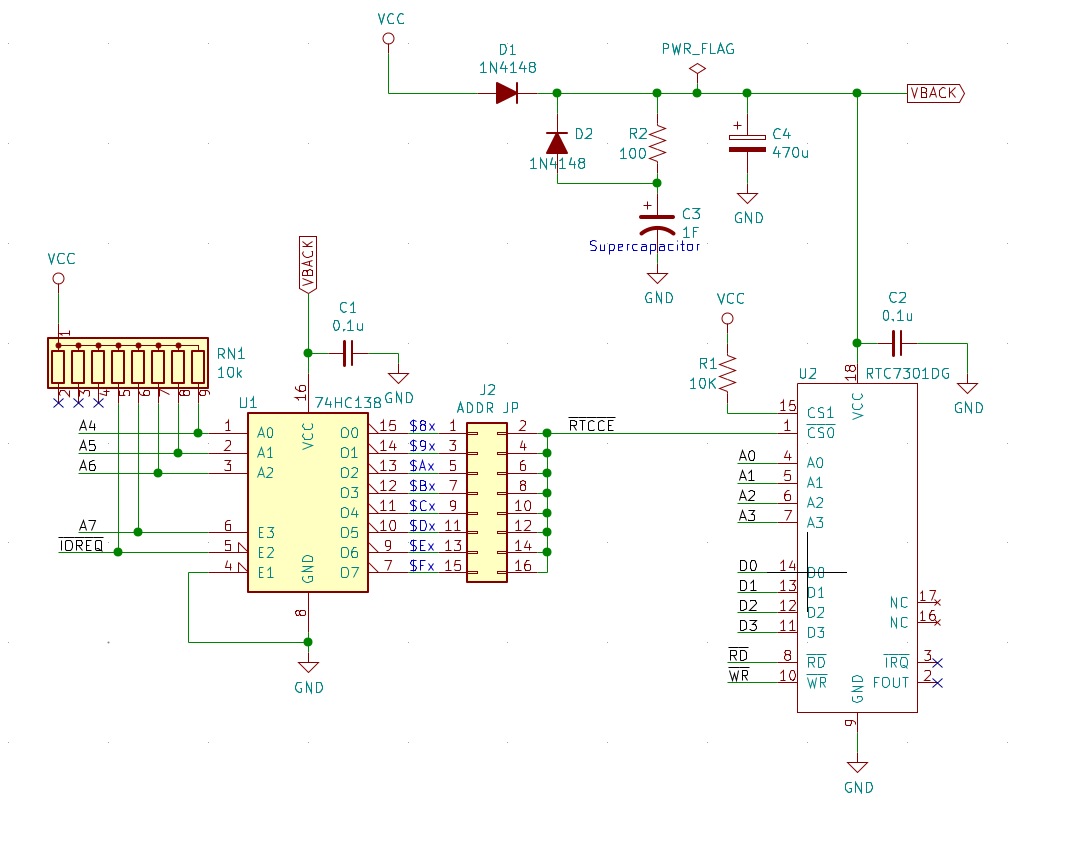
Task: Click the 10K value of R1
Action: [703, 383]
